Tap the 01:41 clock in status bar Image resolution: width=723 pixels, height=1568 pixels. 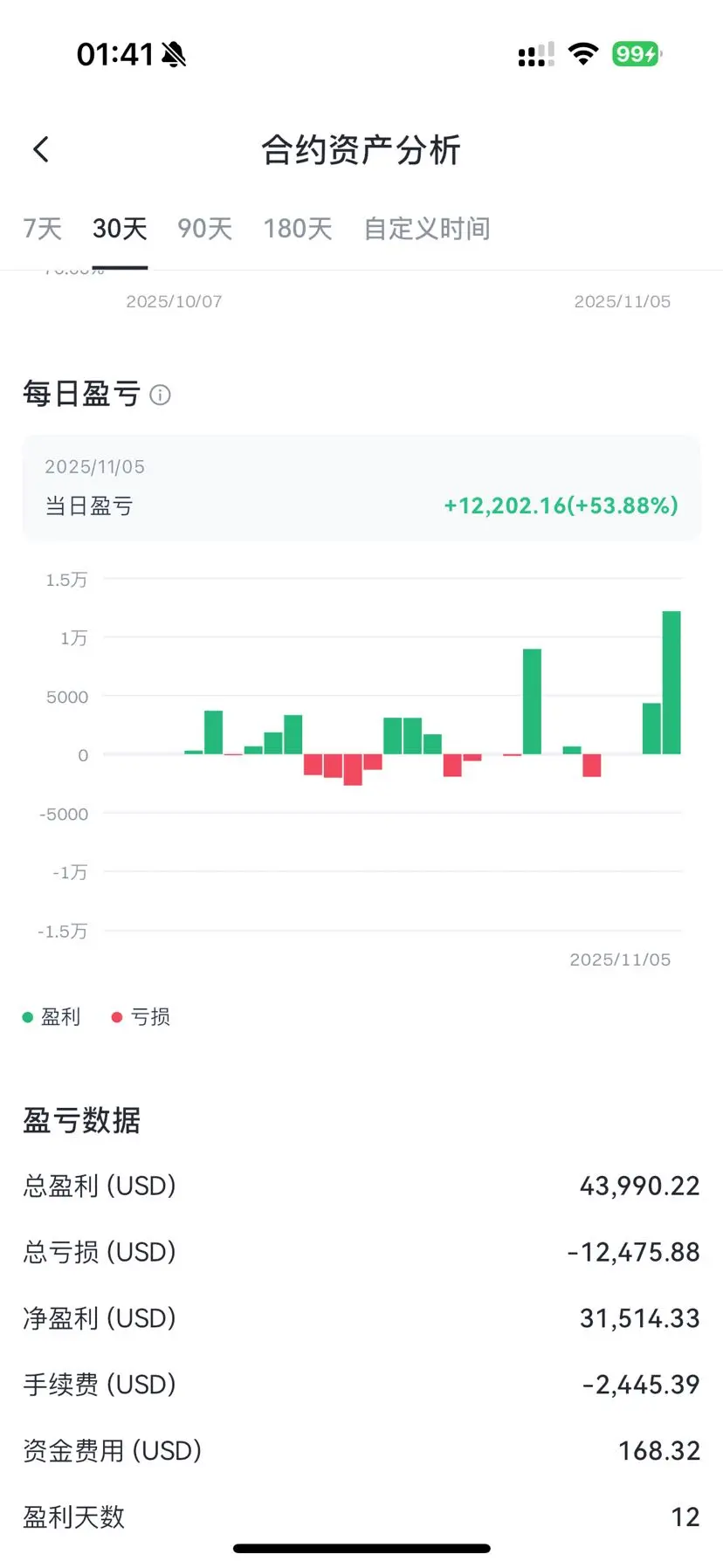pos(115,54)
